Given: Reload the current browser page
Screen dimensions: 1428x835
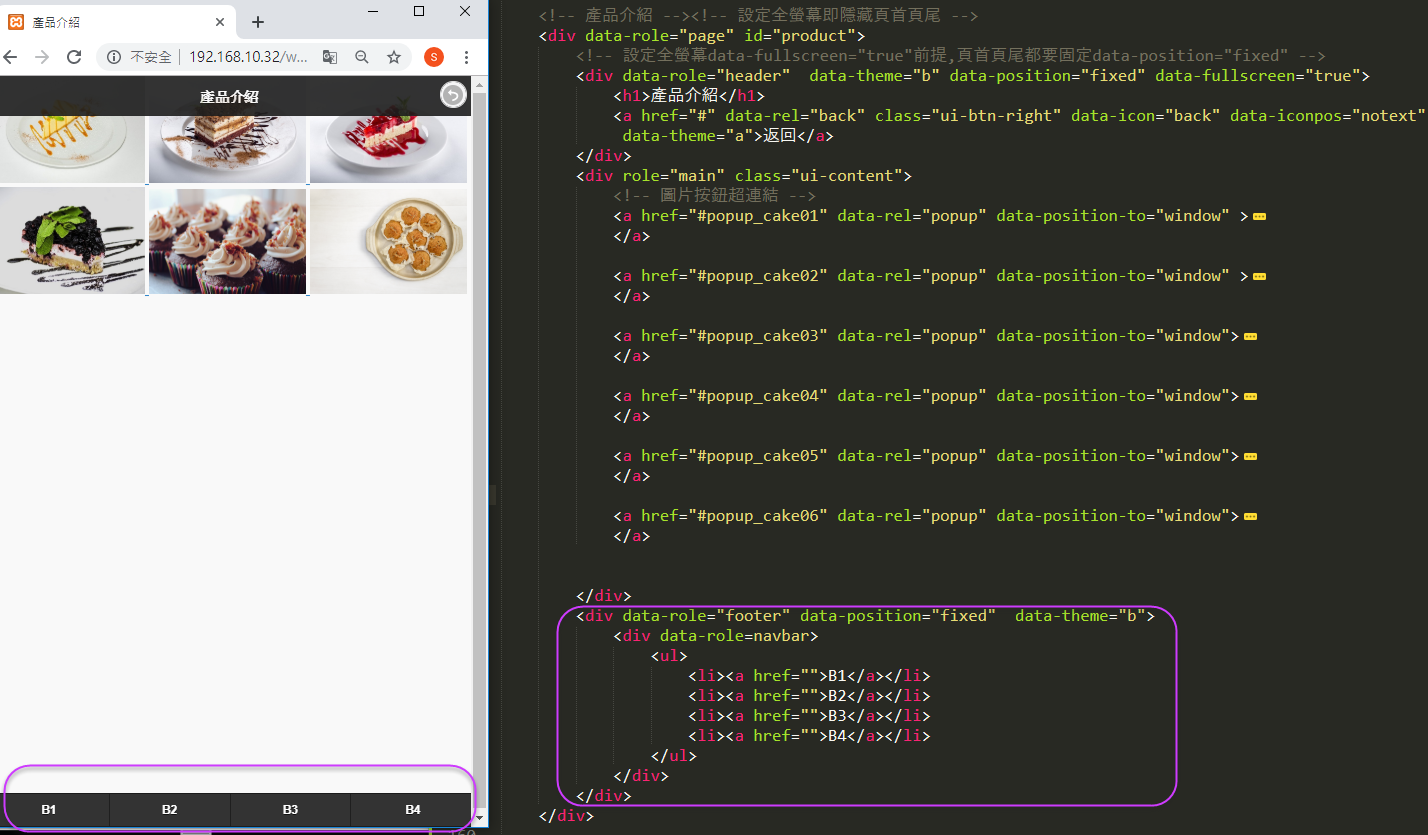Looking at the screenshot, I should (74, 57).
